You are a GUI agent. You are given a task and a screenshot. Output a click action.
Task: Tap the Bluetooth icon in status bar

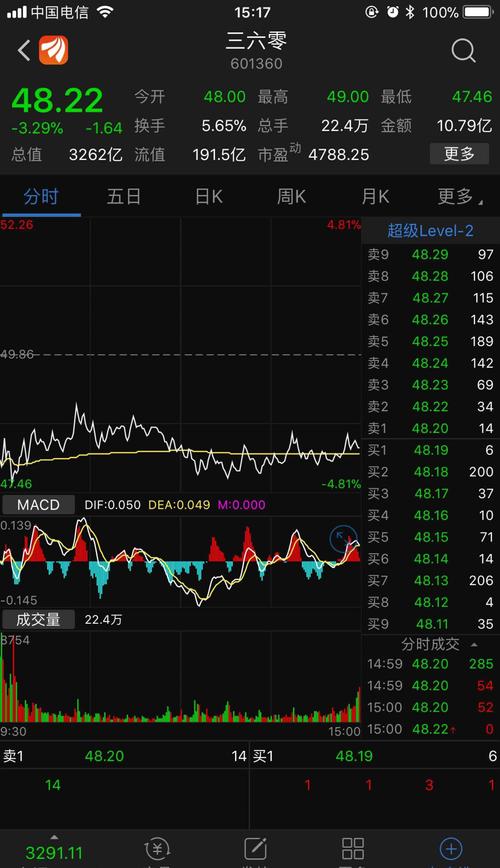[x=409, y=12]
